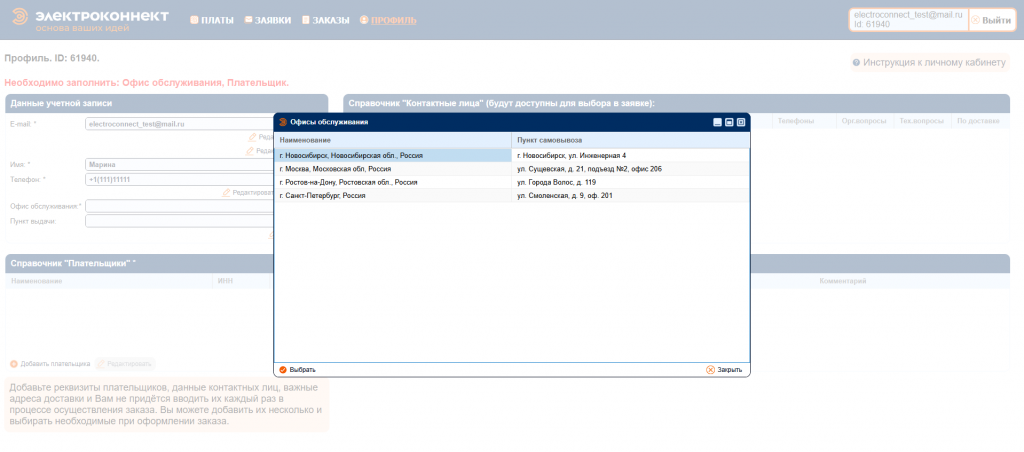The width and height of the screenshot is (1024, 452).
Task: Log out with the Выйти button
Action: [x=989, y=20]
